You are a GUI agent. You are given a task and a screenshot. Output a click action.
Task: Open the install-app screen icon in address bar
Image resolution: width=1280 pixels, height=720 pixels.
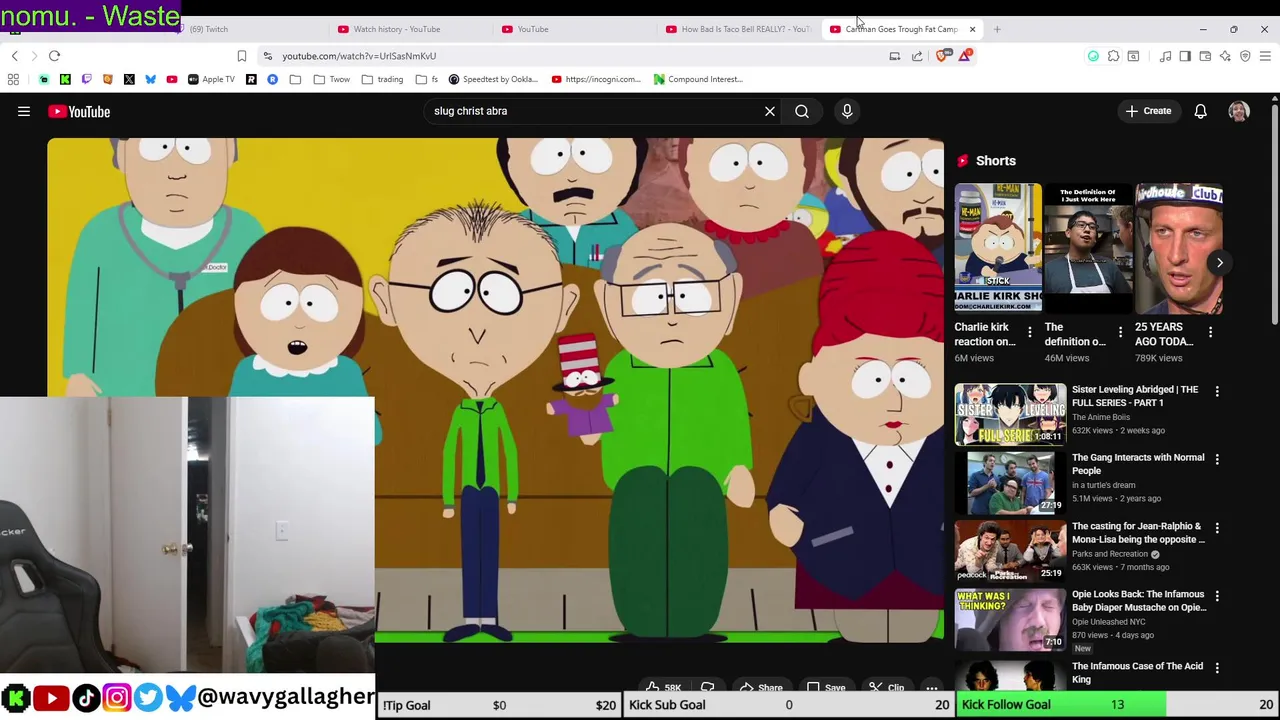point(895,56)
